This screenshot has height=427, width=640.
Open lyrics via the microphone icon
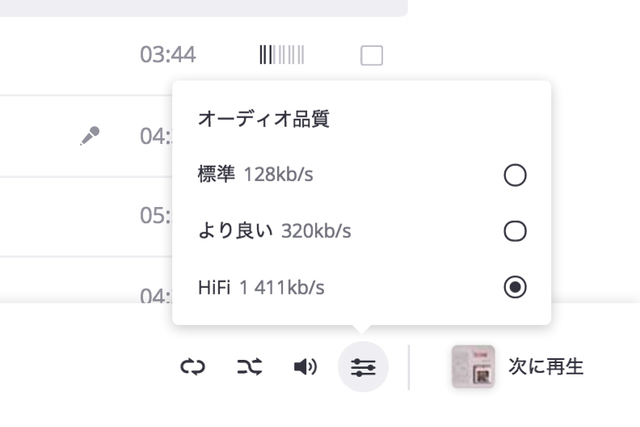click(x=90, y=136)
